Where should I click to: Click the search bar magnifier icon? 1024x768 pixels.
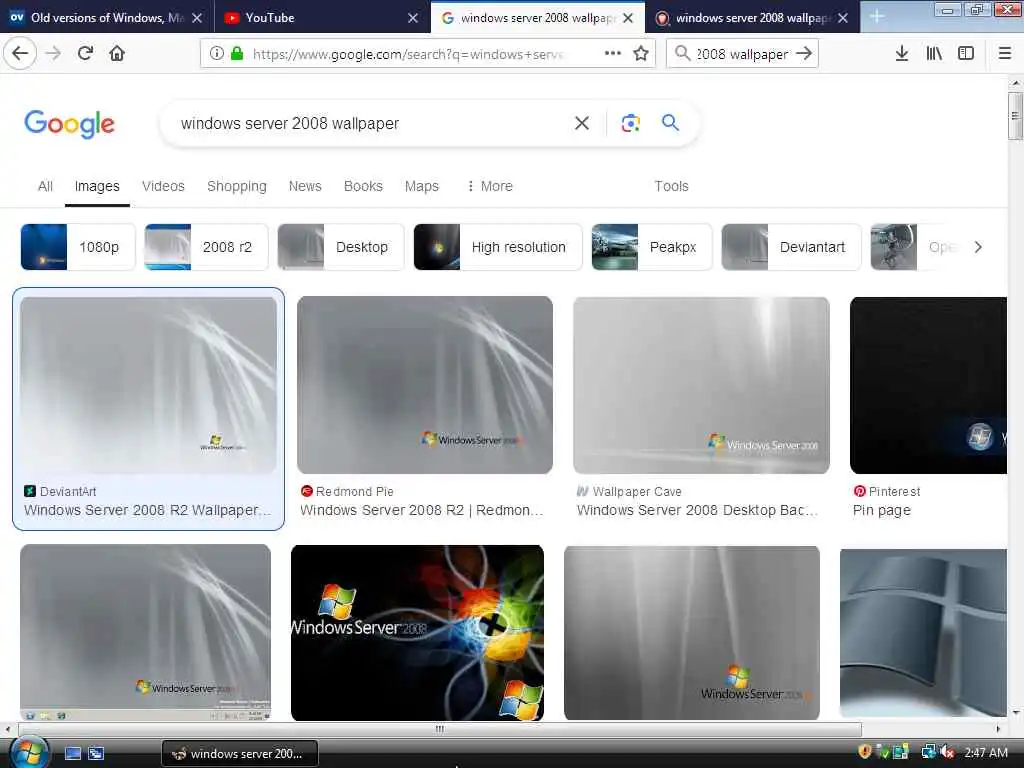click(682, 54)
